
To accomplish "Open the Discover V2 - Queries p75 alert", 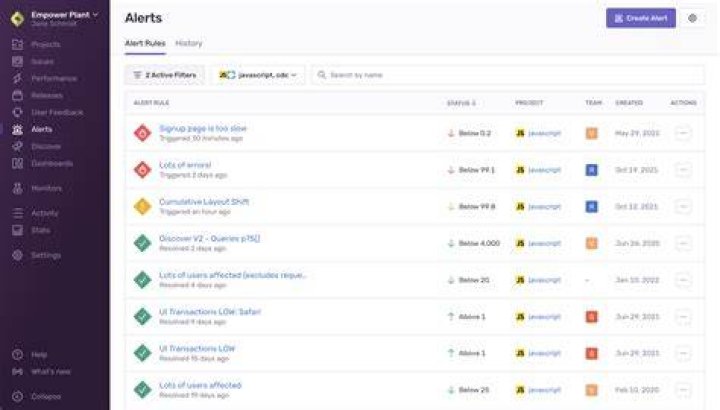I will 209,239.
